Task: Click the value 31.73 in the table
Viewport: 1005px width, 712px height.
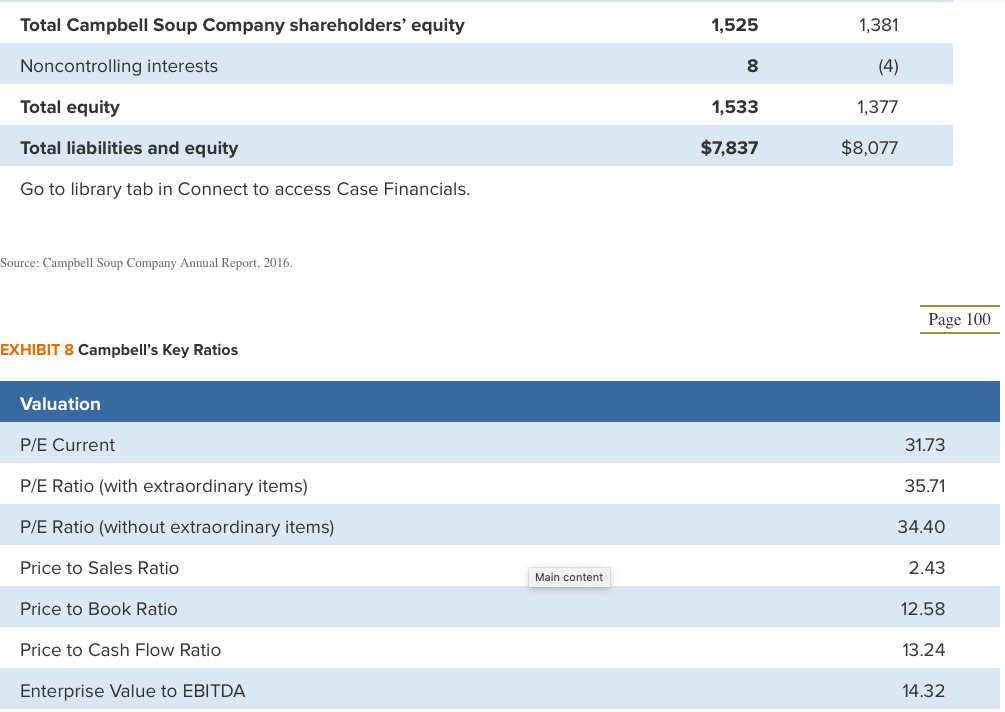Action: pos(925,444)
